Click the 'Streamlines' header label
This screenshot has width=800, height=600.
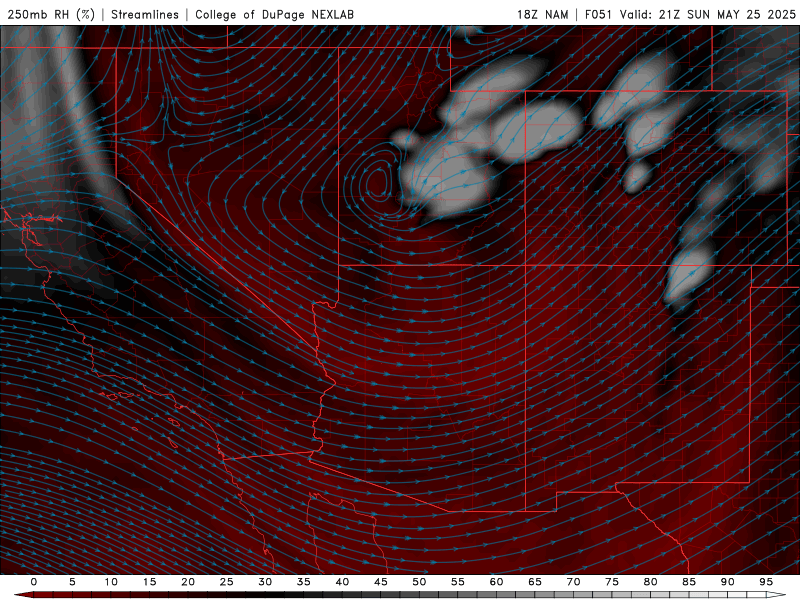point(145,14)
